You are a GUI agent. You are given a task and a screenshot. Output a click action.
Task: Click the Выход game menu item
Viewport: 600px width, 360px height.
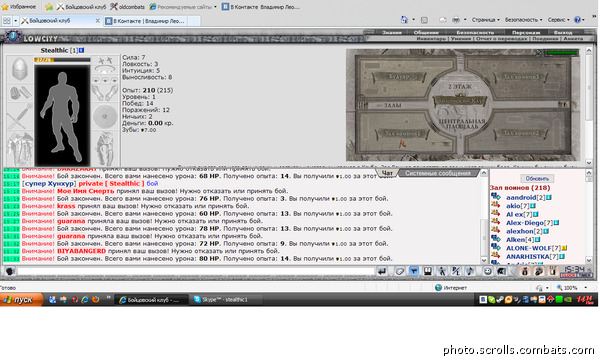(563, 33)
